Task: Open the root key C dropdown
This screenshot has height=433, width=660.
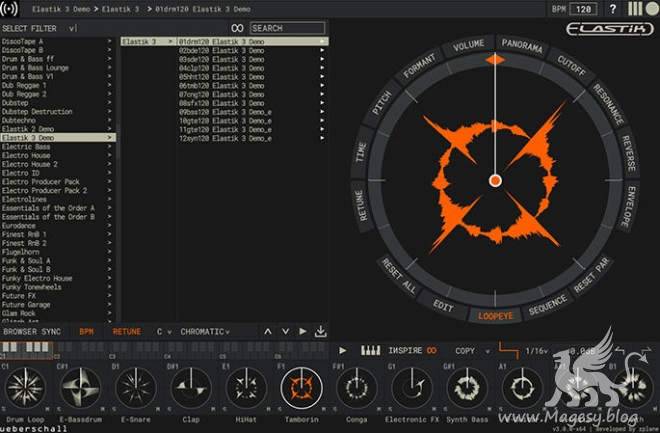Action: pos(164,332)
